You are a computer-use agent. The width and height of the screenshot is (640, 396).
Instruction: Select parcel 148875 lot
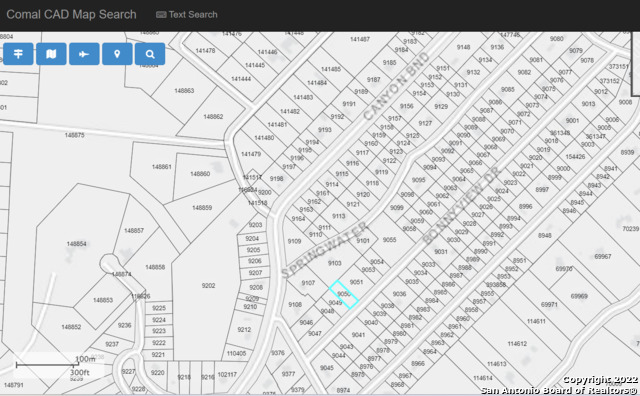pyautogui.click(x=75, y=135)
